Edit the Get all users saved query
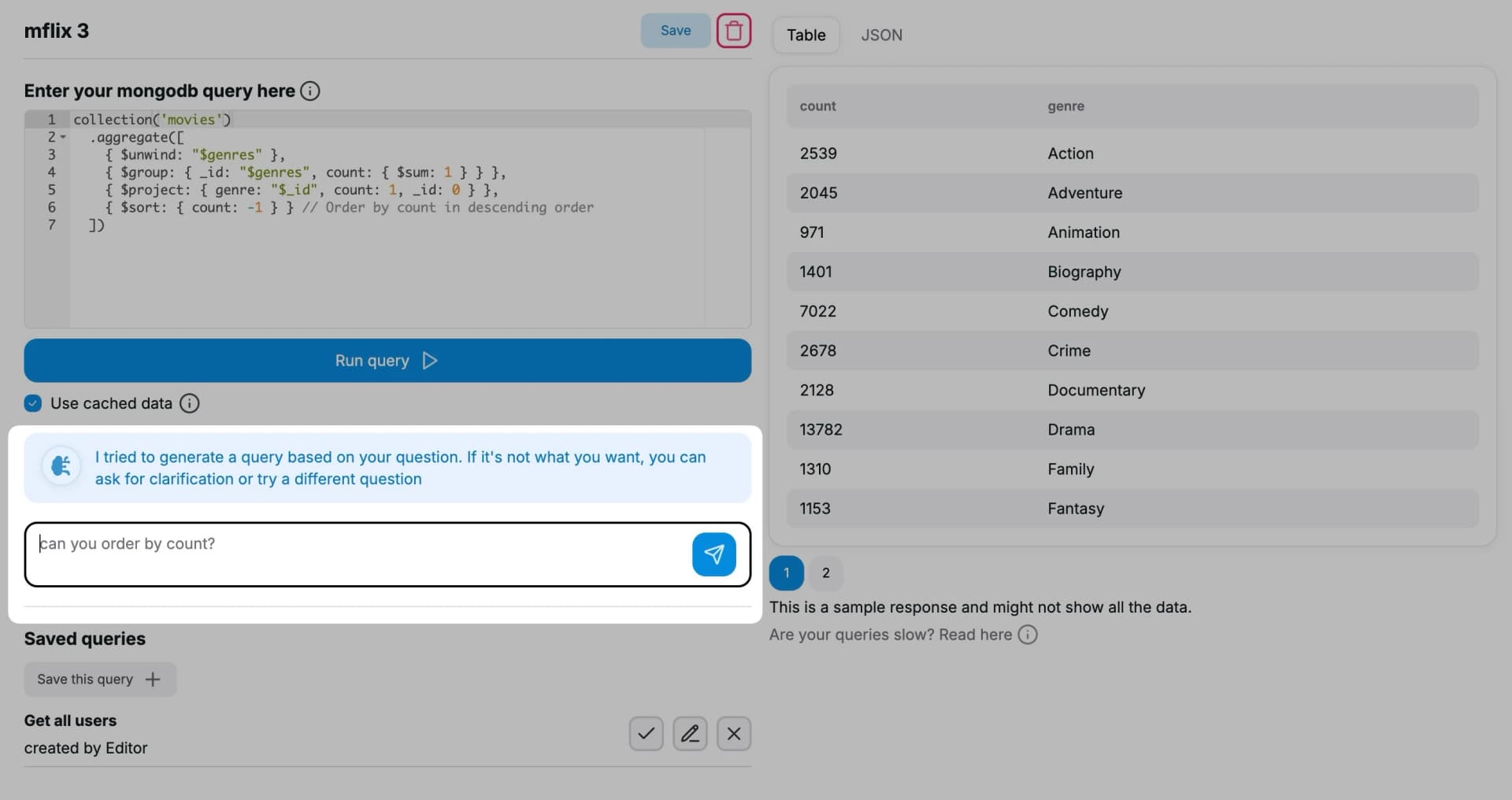 (x=690, y=734)
